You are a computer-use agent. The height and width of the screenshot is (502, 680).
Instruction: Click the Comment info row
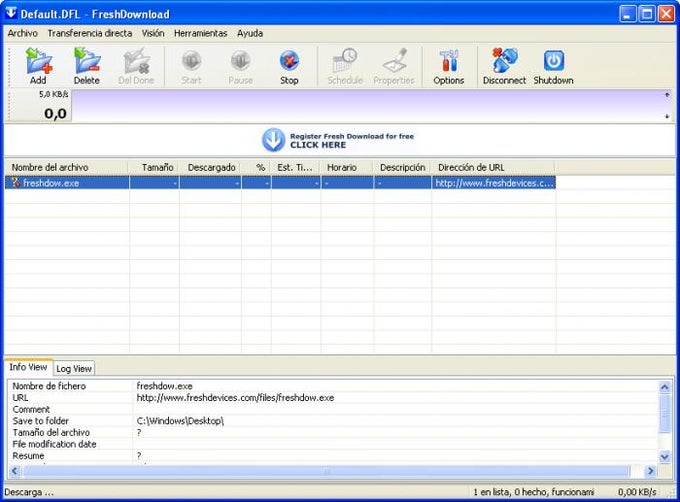[x=332, y=409]
